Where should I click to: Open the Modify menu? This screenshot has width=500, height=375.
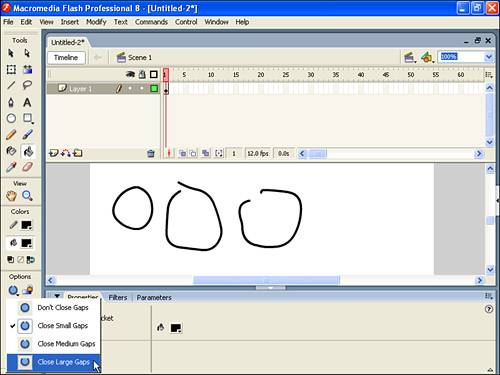tap(96, 22)
